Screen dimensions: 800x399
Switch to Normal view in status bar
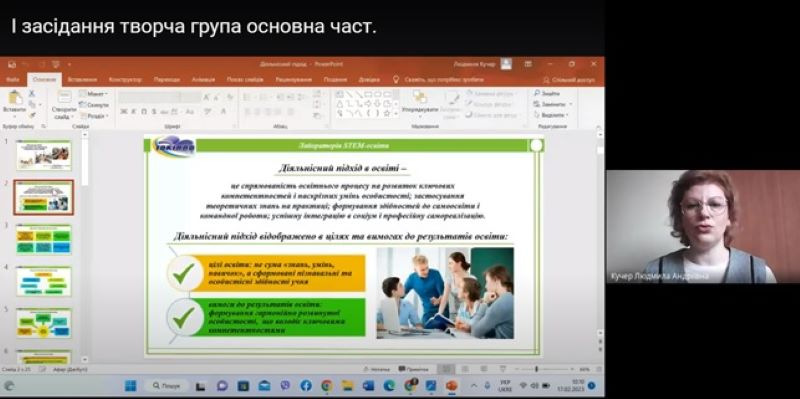445,369
